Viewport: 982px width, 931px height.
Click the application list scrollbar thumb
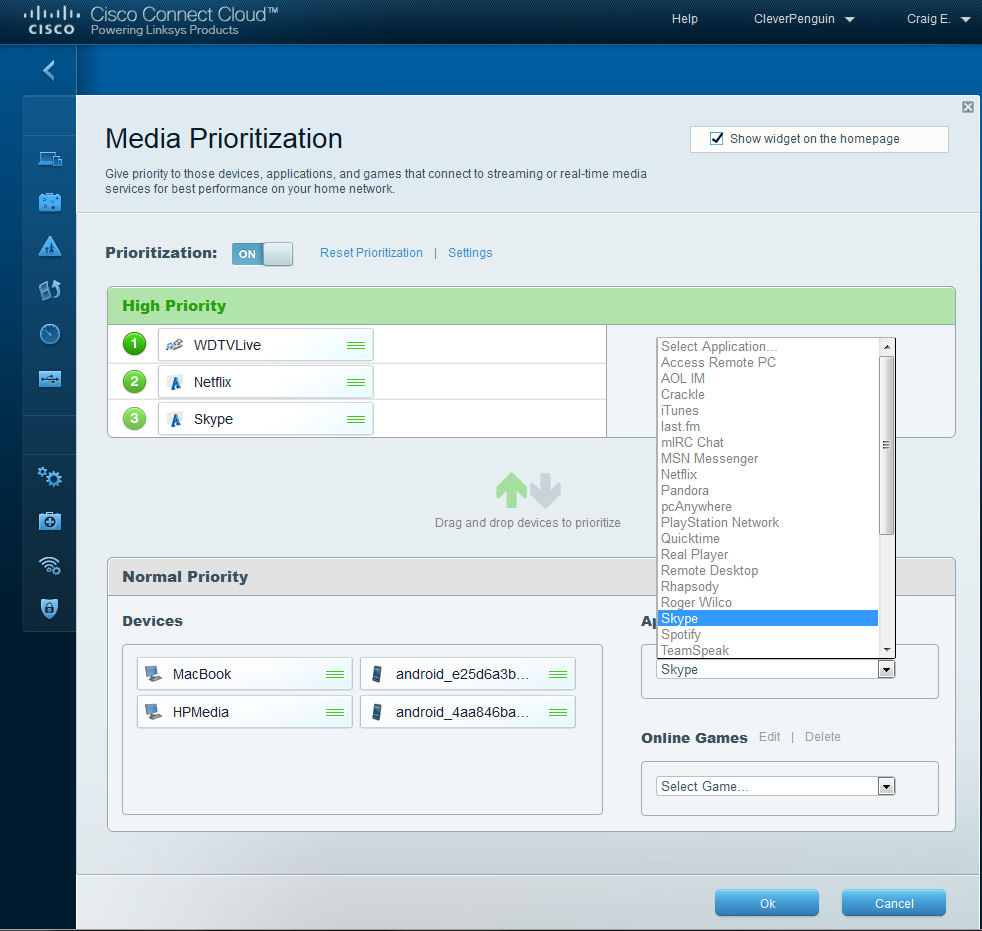coord(886,445)
